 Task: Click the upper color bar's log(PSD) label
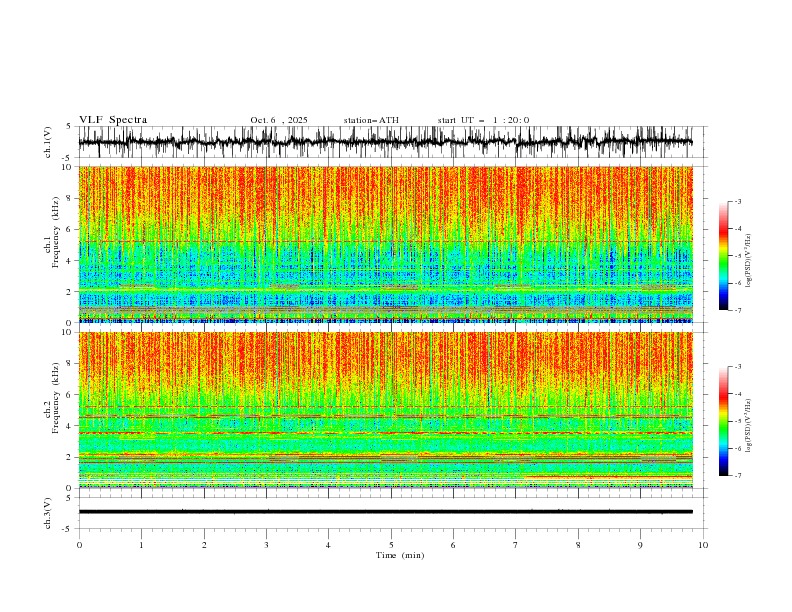(748, 261)
